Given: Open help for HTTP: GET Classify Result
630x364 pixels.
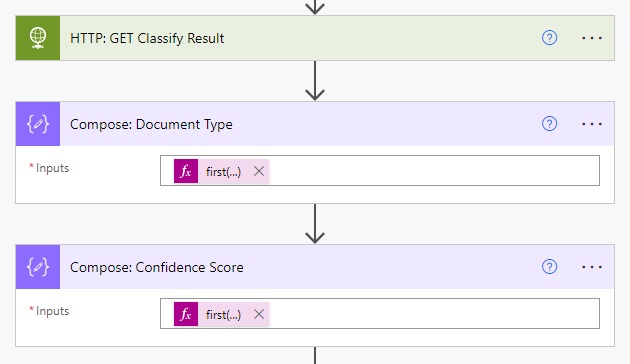Looking at the screenshot, I should (549, 38).
